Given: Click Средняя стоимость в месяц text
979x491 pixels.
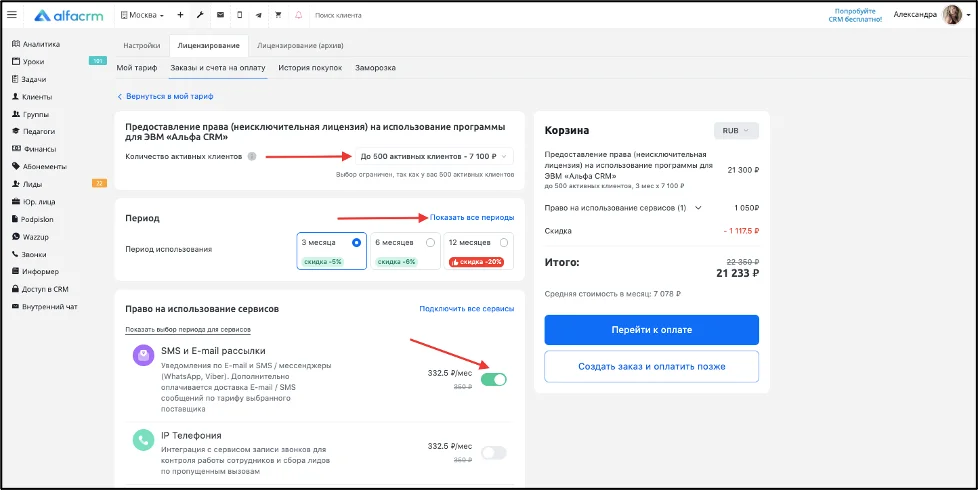Looking at the screenshot, I should (x=612, y=294).
